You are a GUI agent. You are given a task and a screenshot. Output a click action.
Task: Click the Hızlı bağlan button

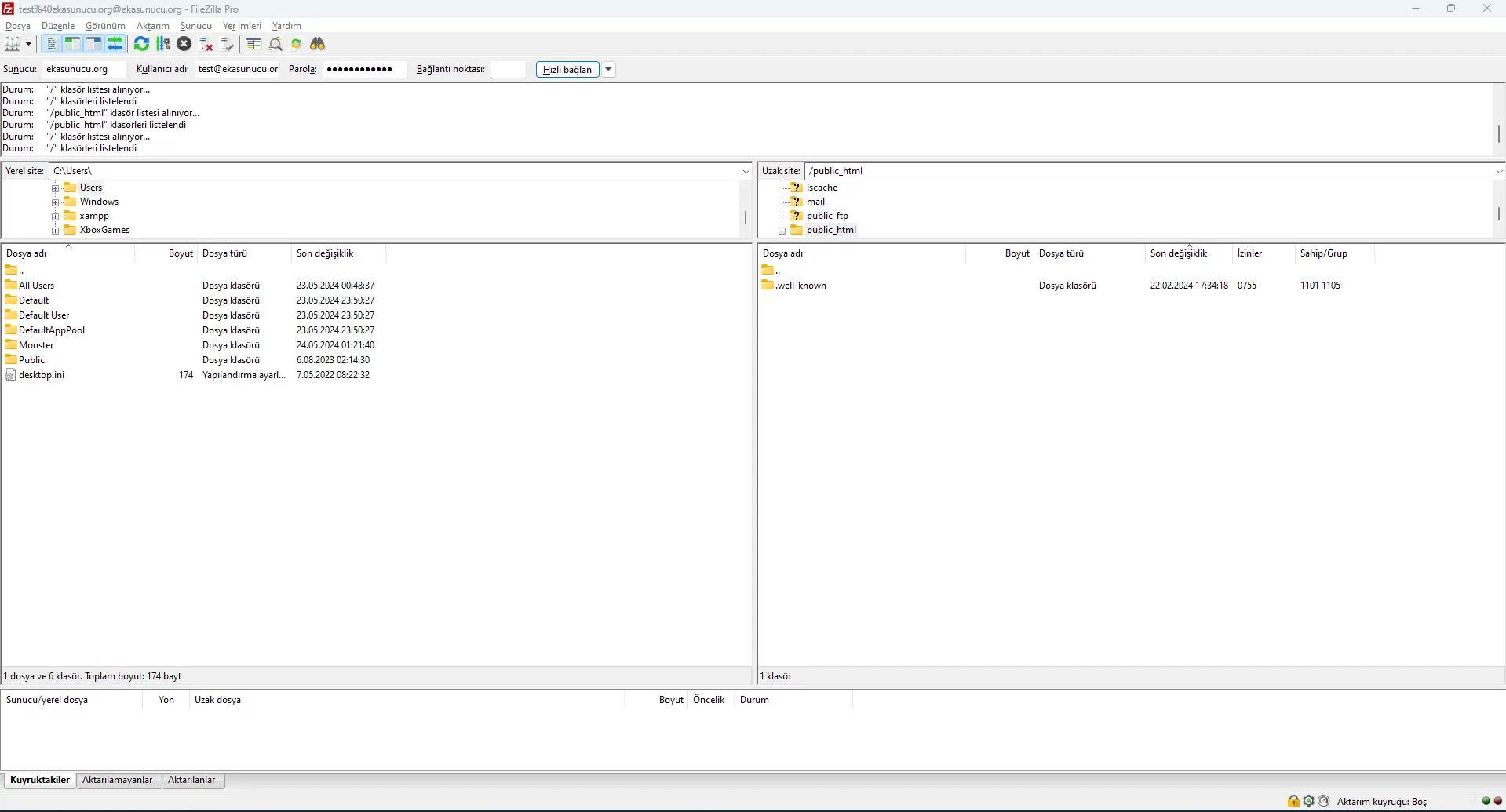[x=567, y=70]
